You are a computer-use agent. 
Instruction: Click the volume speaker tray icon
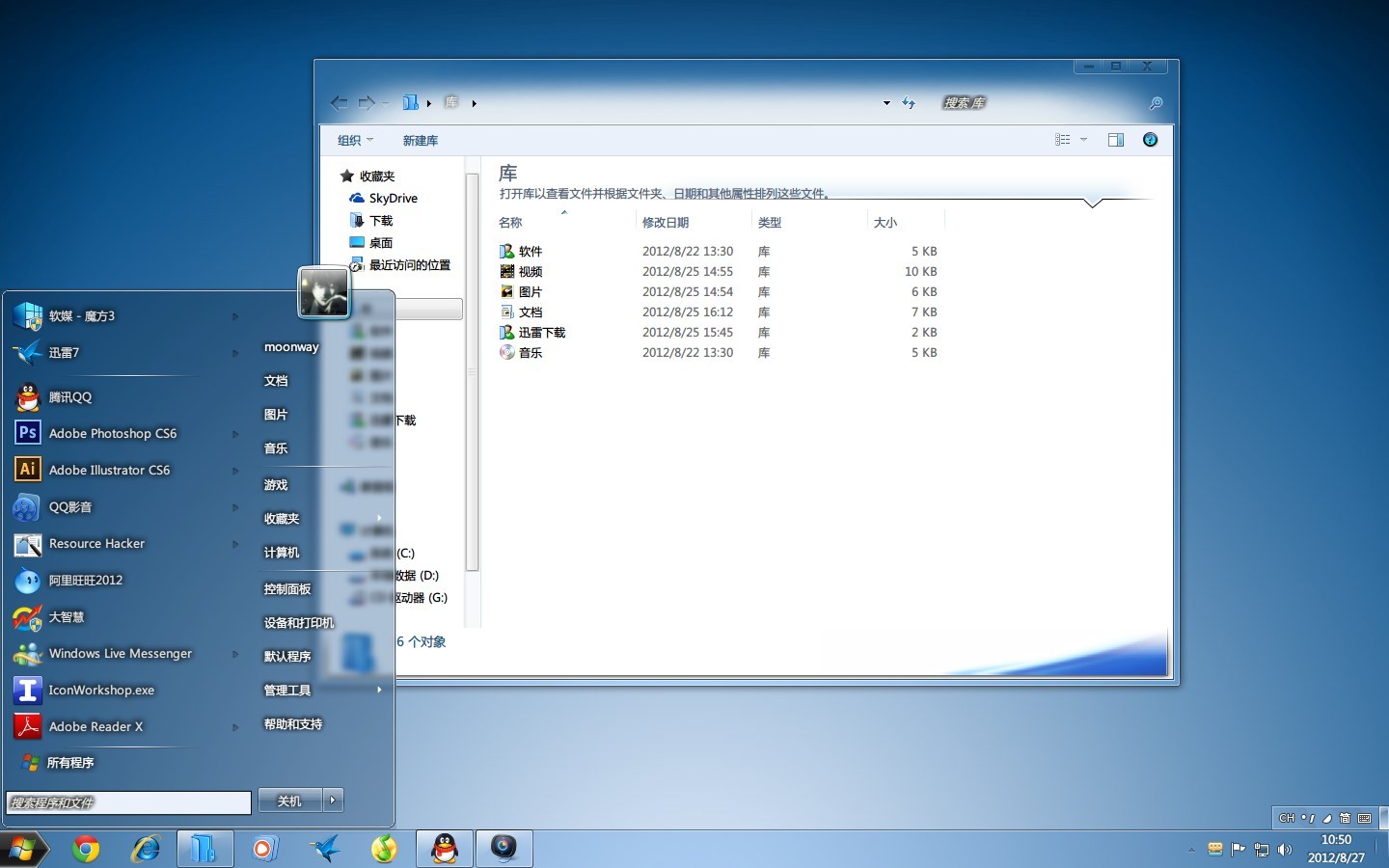(1284, 850)
